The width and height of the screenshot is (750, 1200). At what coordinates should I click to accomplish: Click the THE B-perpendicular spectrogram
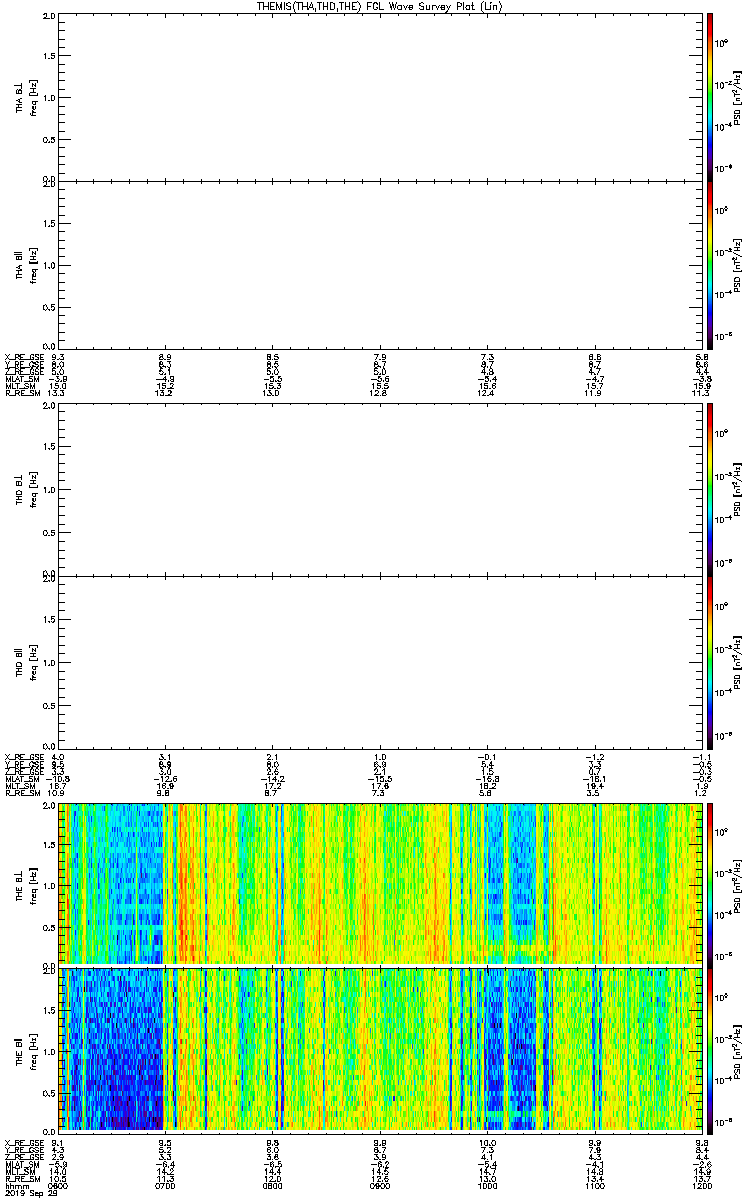(380, 883)
